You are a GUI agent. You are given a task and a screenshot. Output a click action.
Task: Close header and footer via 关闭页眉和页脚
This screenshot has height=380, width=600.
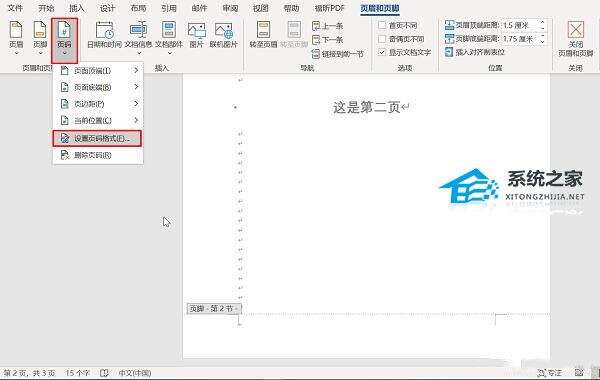coord(576,39)
